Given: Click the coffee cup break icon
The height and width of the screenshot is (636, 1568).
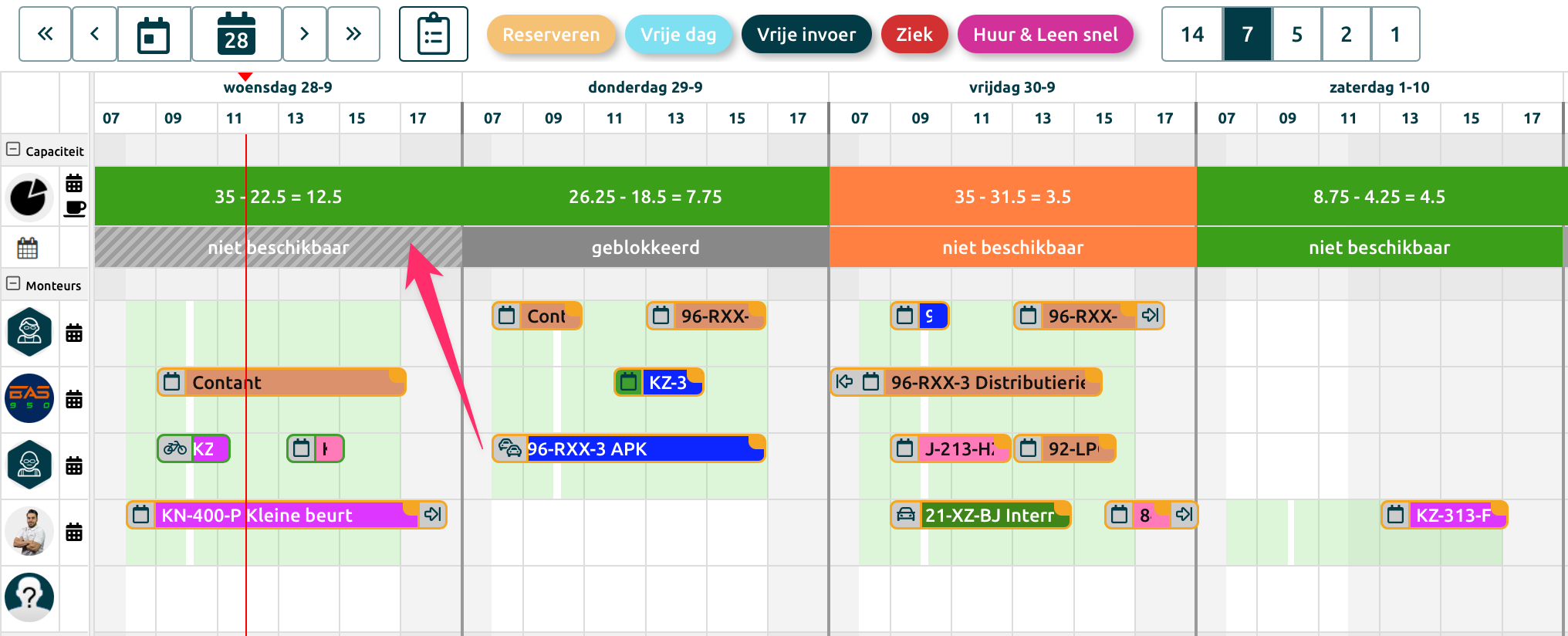Looking at the screenshot, I should tap(74, 208).
